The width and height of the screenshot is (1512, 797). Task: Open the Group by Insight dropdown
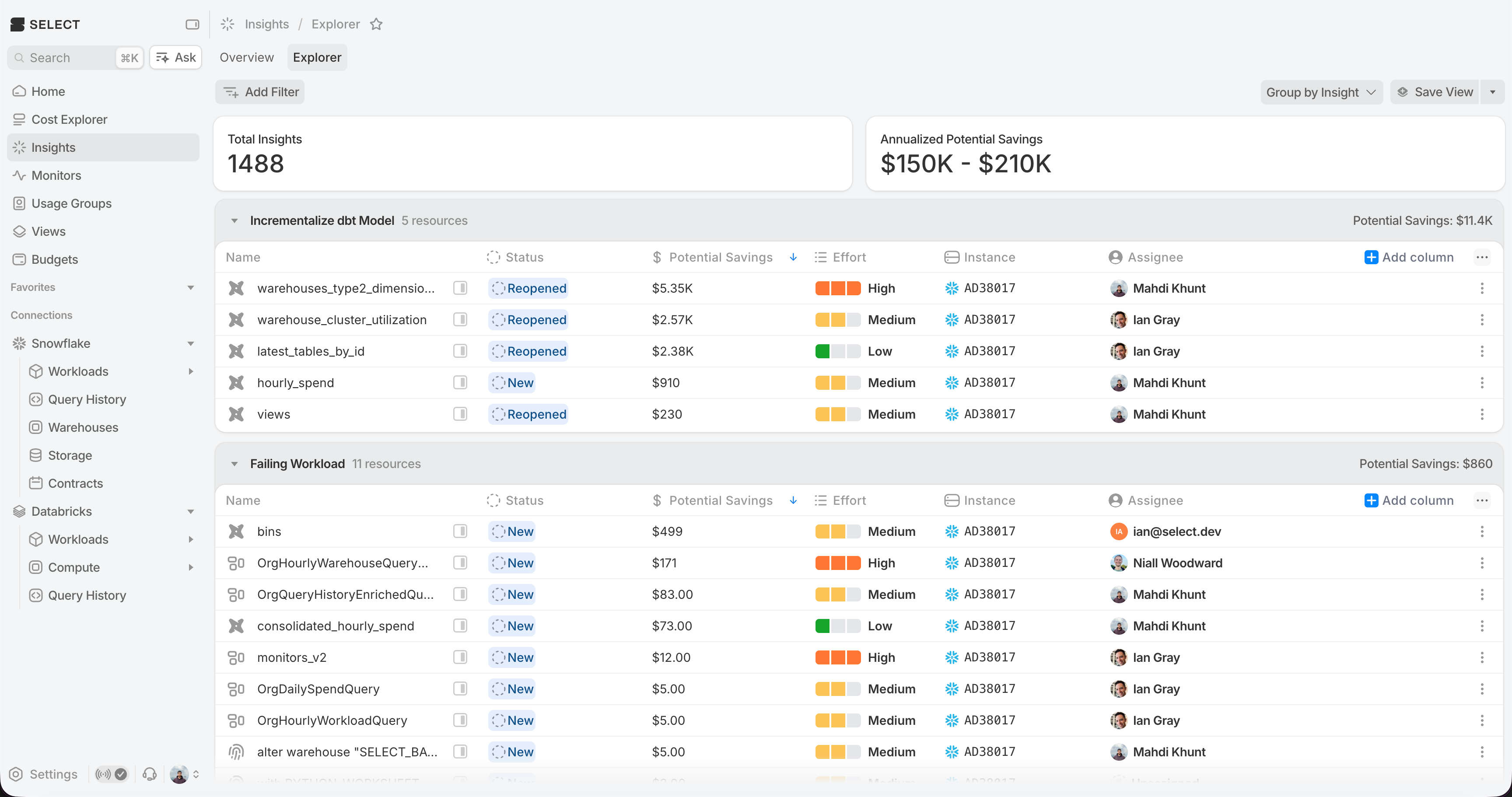1321,92
